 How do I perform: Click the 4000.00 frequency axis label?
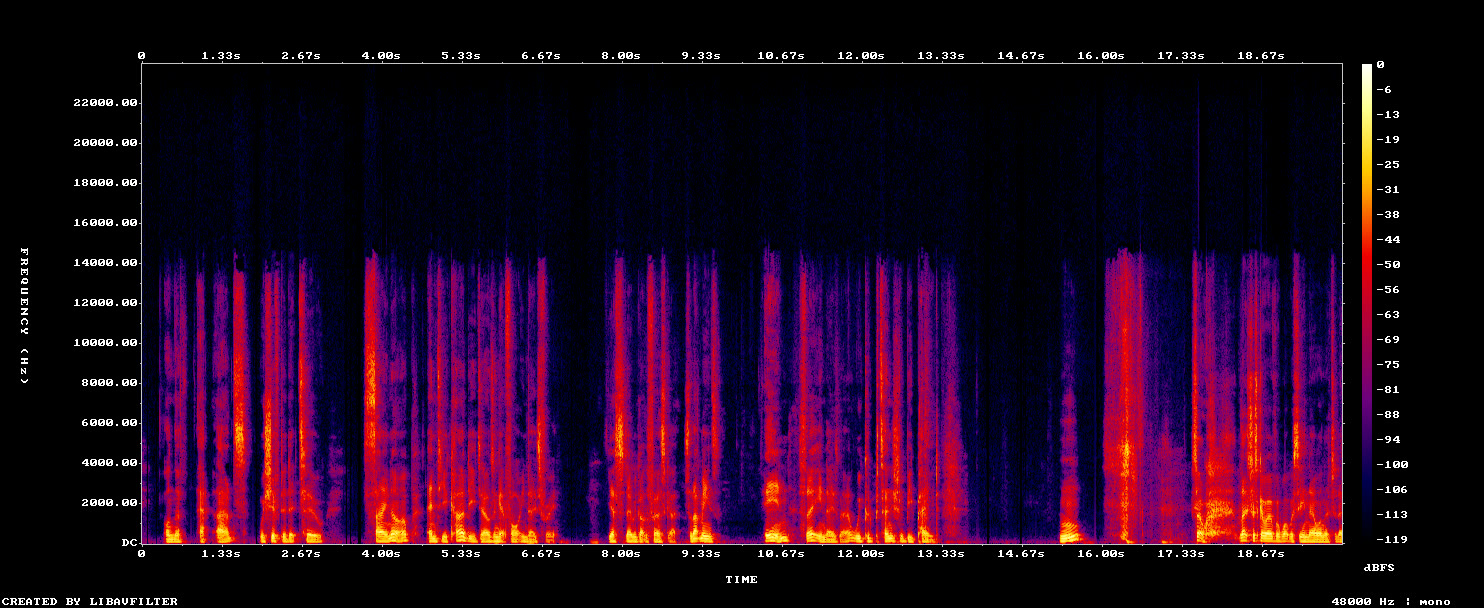[109, 463]
